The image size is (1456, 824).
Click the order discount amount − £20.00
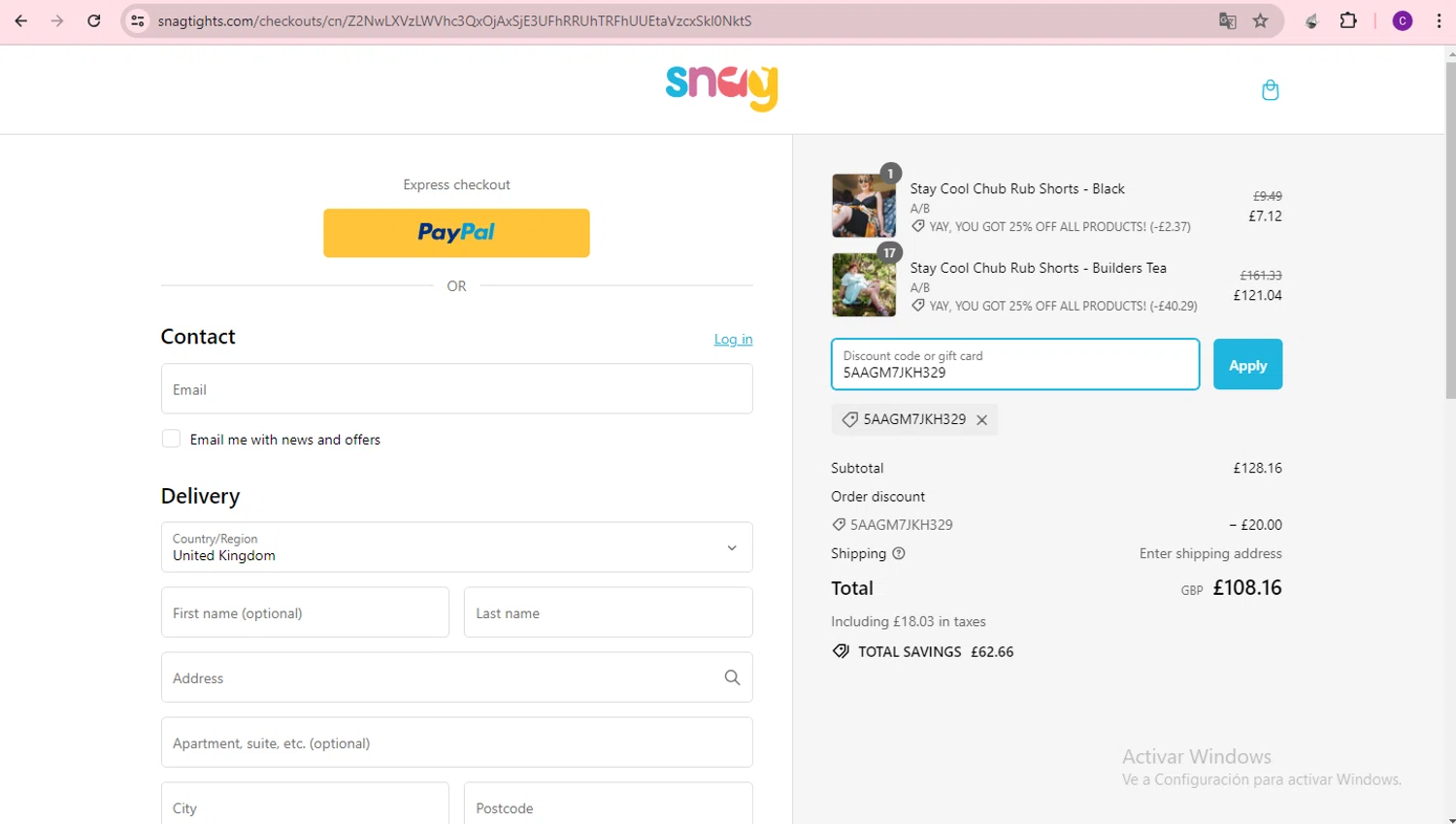coord(1255,525)
